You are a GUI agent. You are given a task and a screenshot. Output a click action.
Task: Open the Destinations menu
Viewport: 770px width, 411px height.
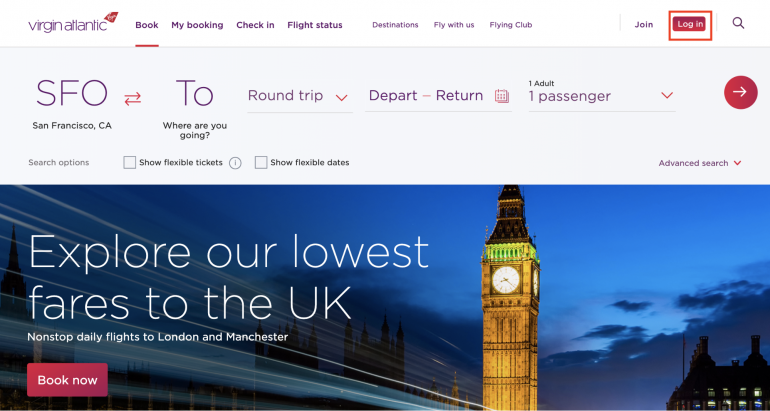(395, 25)
